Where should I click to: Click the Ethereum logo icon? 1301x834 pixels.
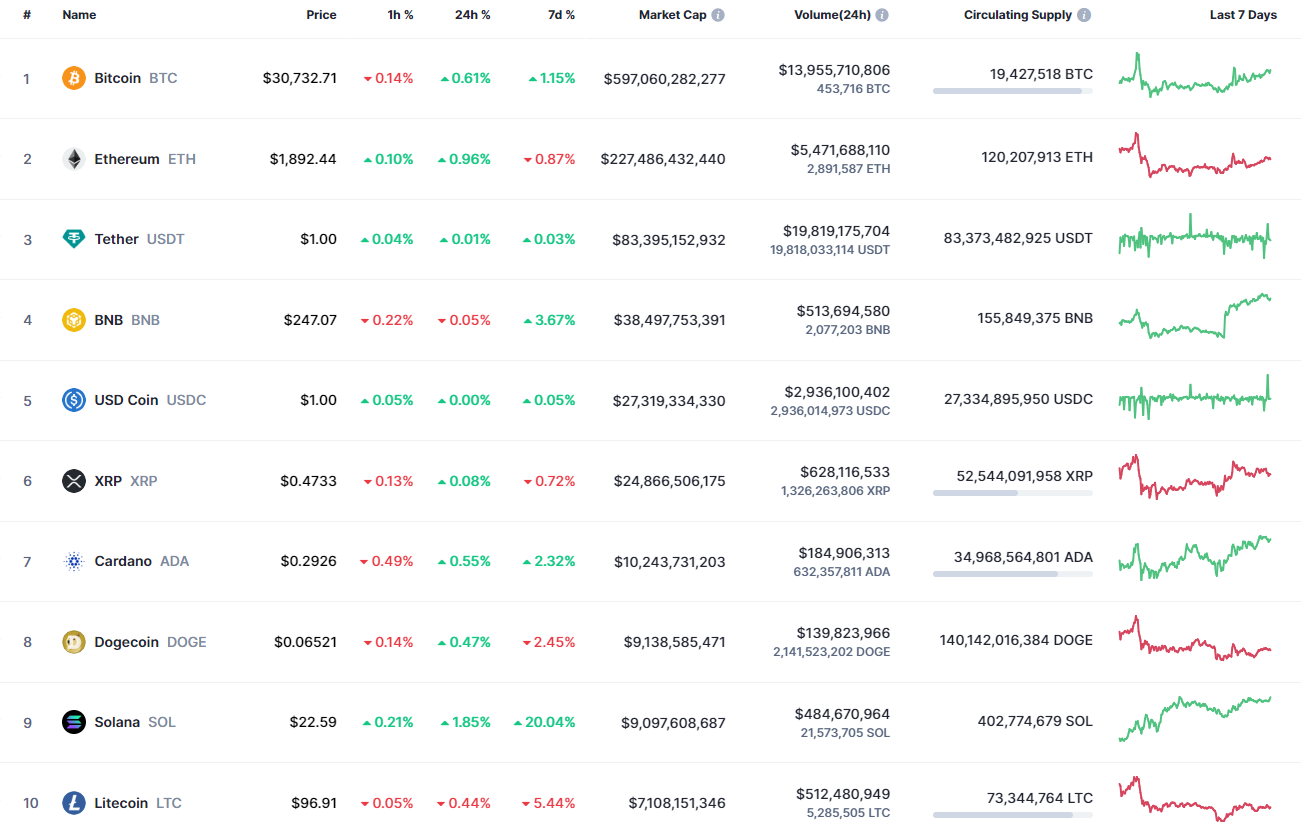[x=74, y=158]
